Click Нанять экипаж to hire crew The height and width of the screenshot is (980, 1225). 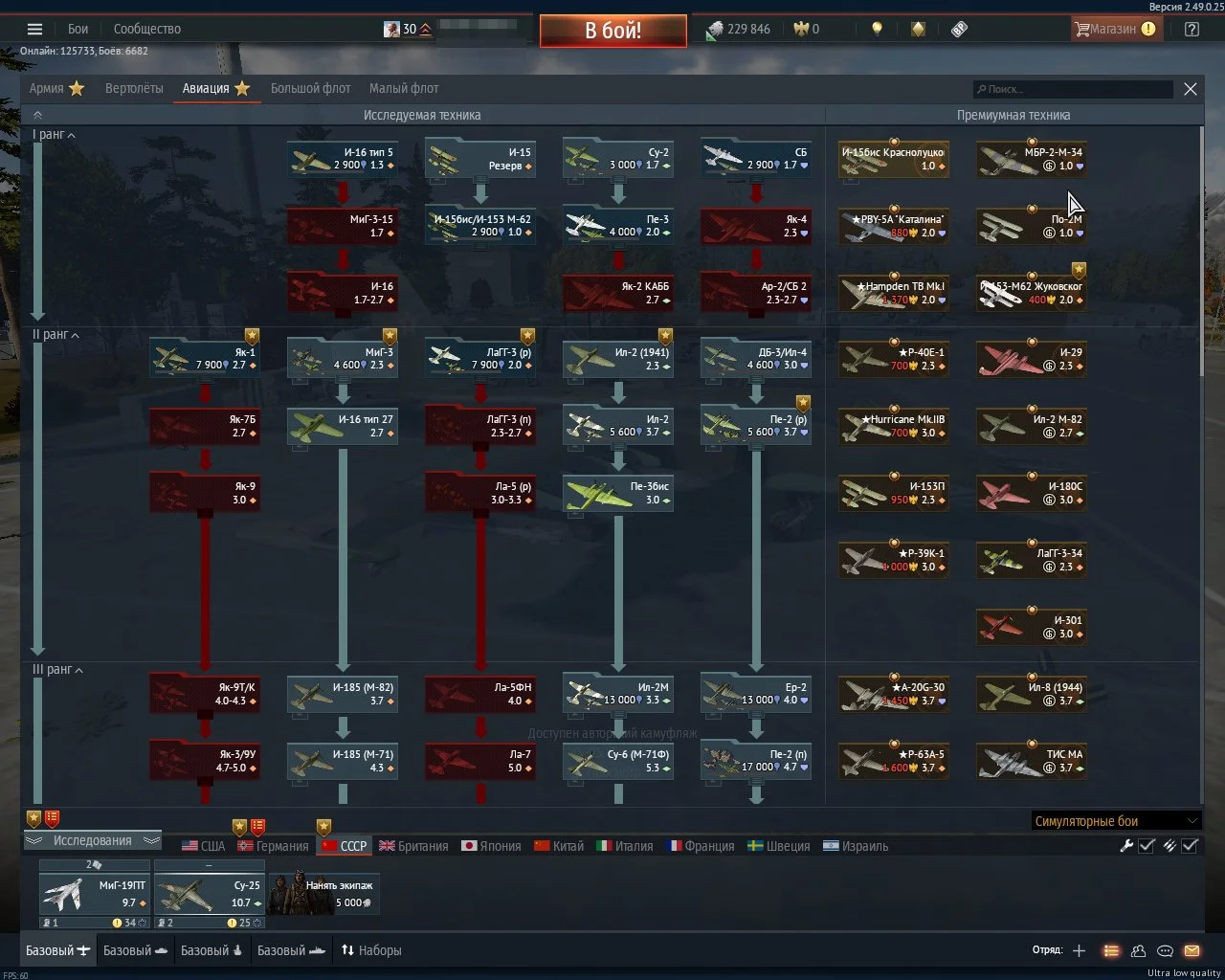[x=323, y=893]
